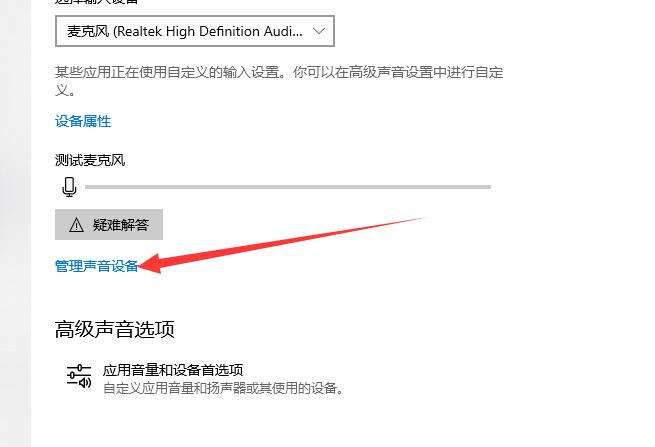Click the 疑难解答 troubleshoot button
The height and width of the screenshot is (447, 655).
click(x=109, y=225)
